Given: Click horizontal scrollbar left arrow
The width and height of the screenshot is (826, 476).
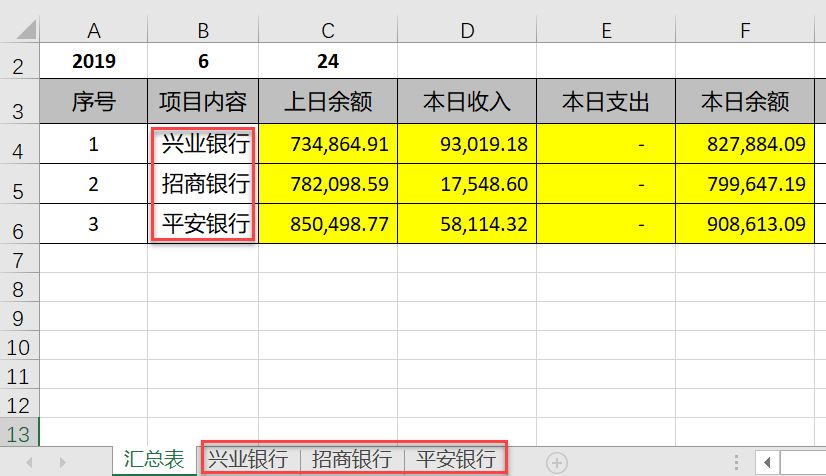Looking at the screenshot, I should (x=767, y=463).
